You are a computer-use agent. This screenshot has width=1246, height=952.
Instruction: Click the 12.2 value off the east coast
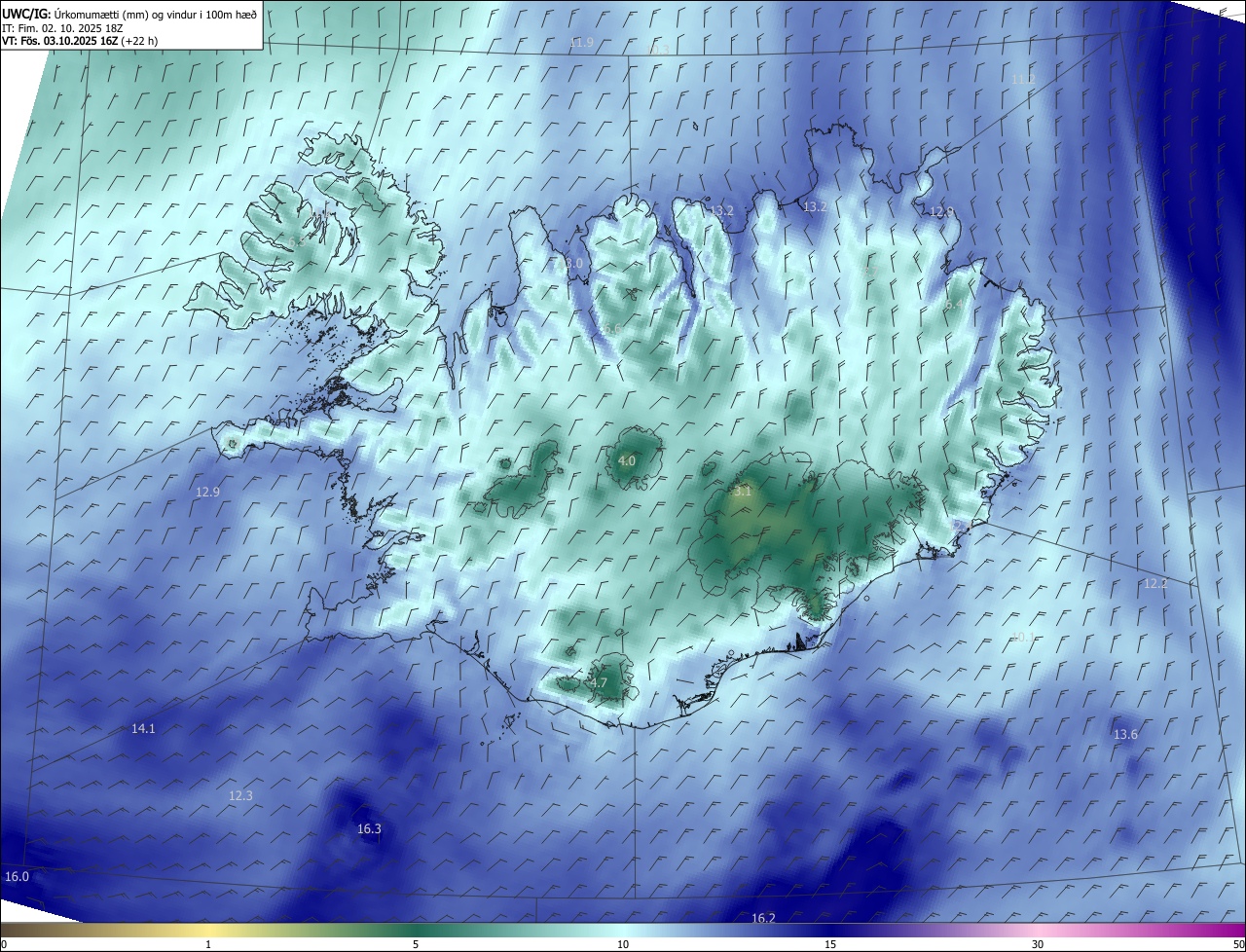tap(1154, 584)
